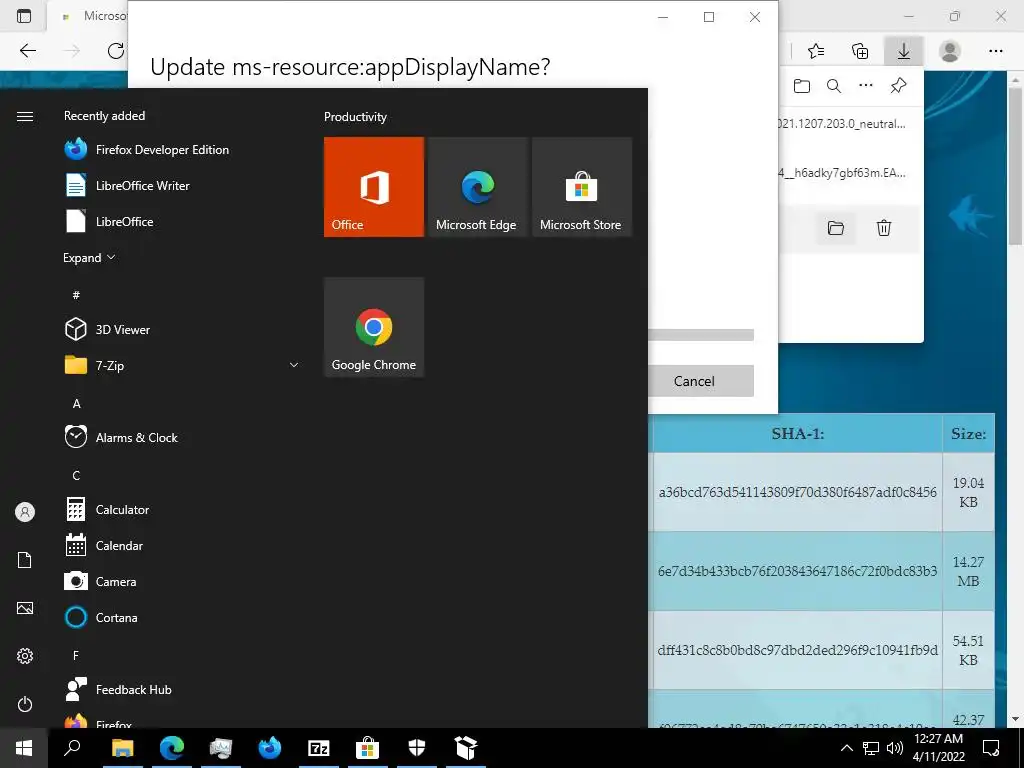The width and height of the screenshot is (1024, 768).
Task: Select SHA-1 hash starting dff431c8c8
Action: click(797, 650)
